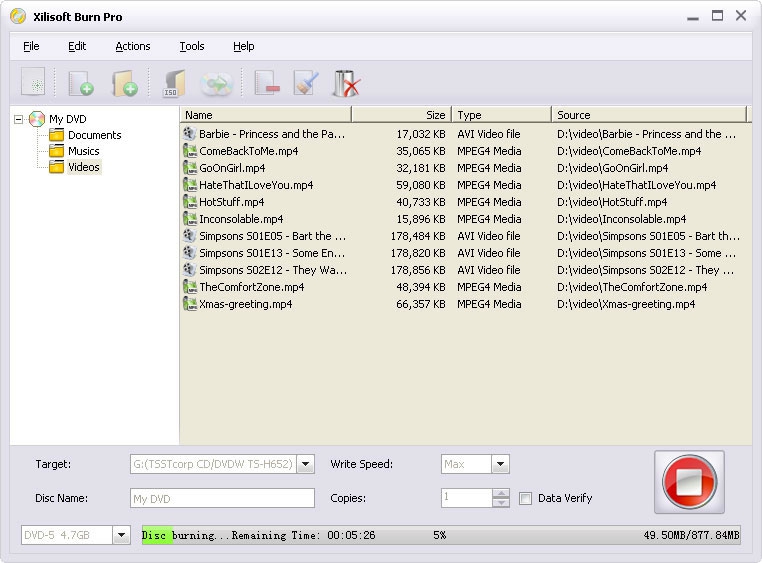
Task: Click the Copy disc toolbar icon
Action: [217, 84]
